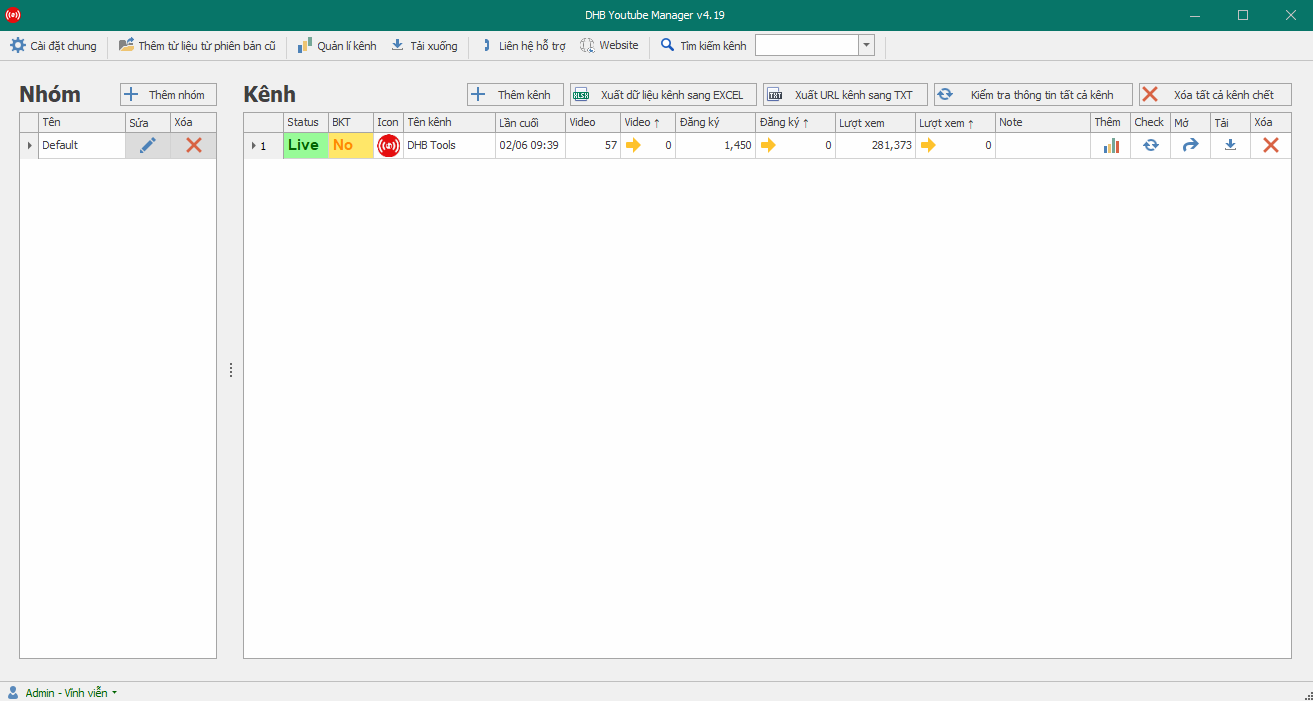Viewport: 1313px width, 701px height.
Task: Click the BKT No cell
Action: click(351, 145)
